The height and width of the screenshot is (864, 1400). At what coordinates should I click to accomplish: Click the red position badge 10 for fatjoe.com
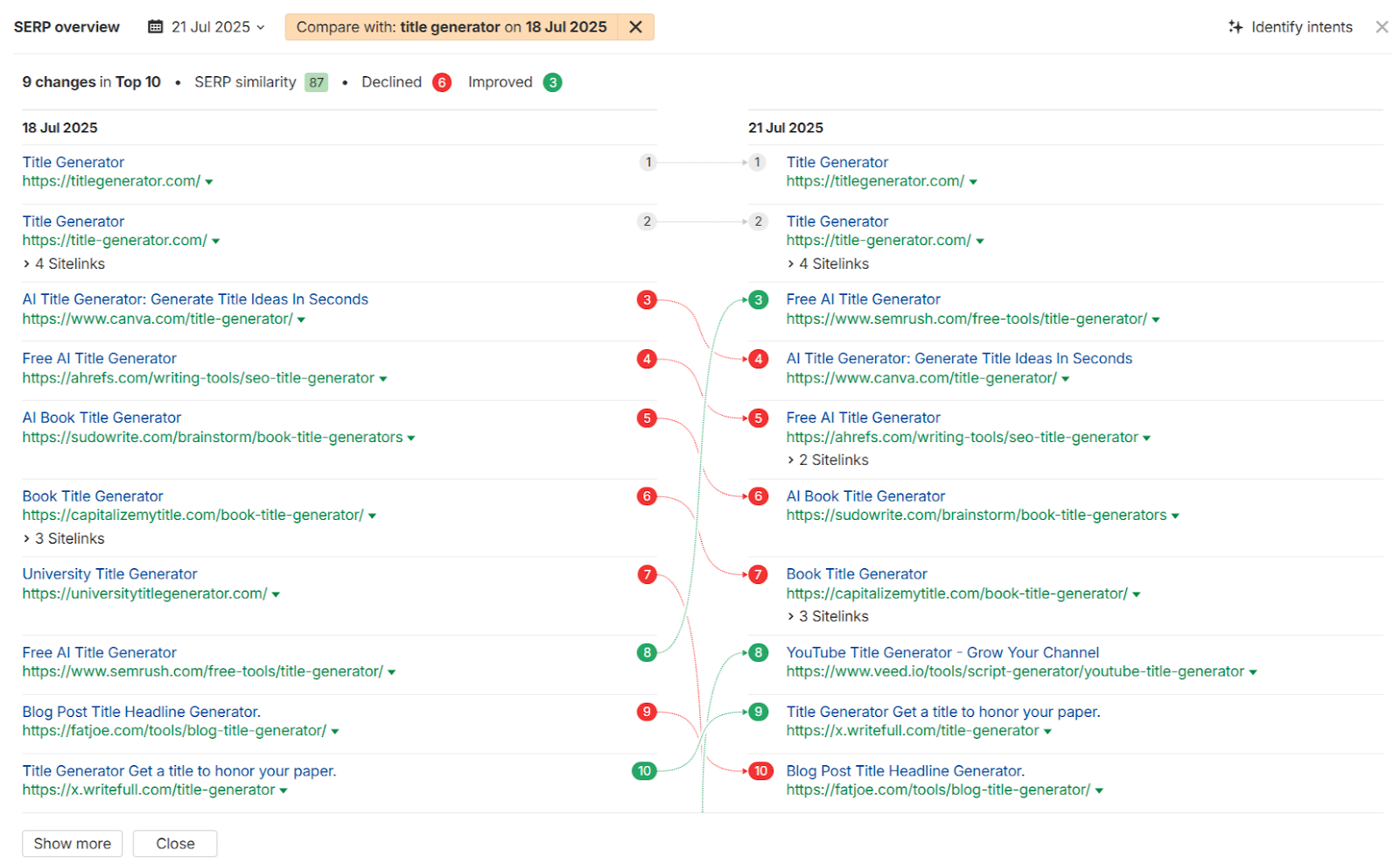760,770
